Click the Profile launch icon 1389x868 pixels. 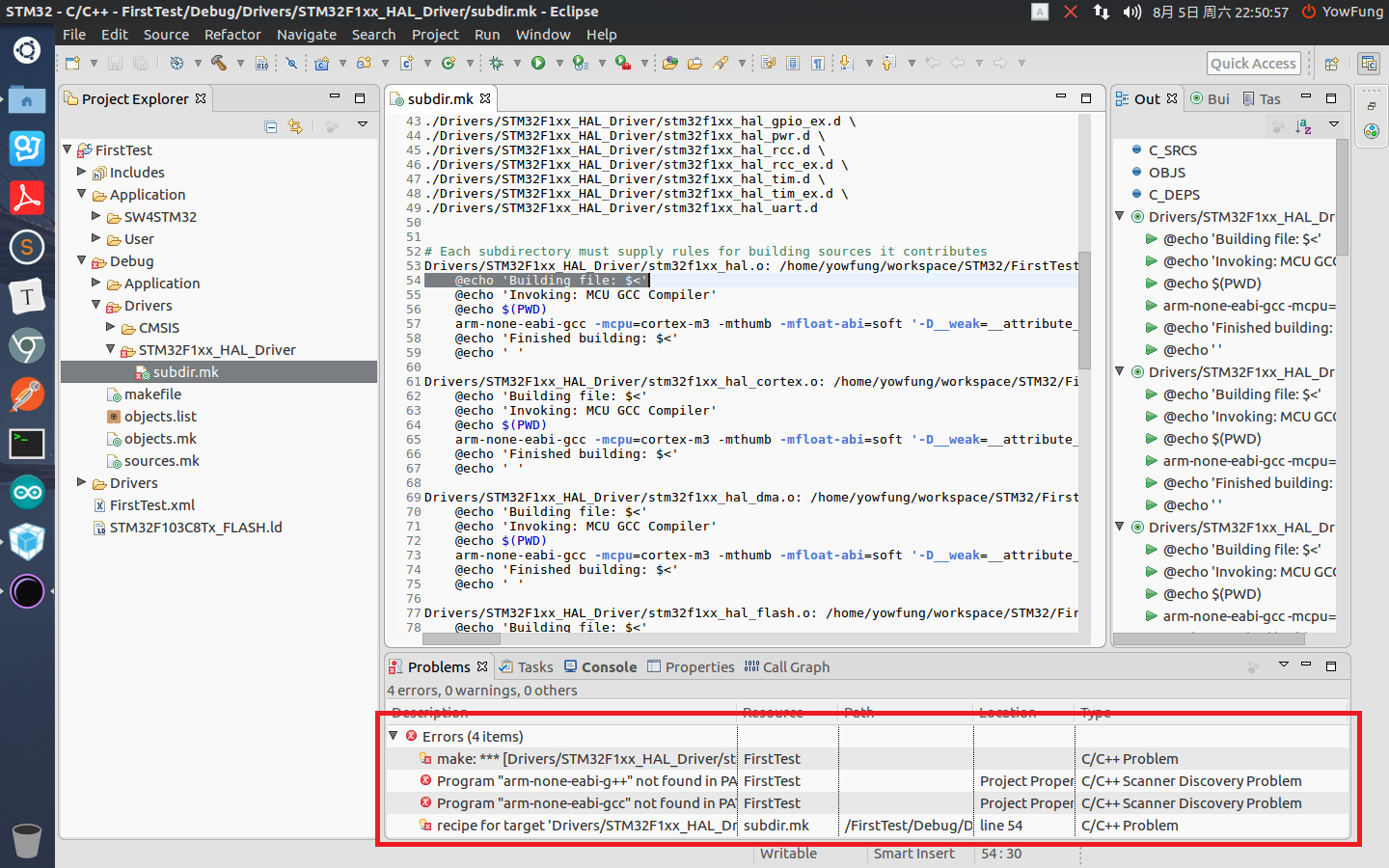click(x=581, y=63)
